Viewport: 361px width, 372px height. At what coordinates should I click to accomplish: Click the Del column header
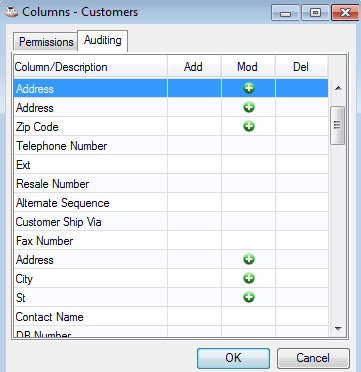point(301,67)
